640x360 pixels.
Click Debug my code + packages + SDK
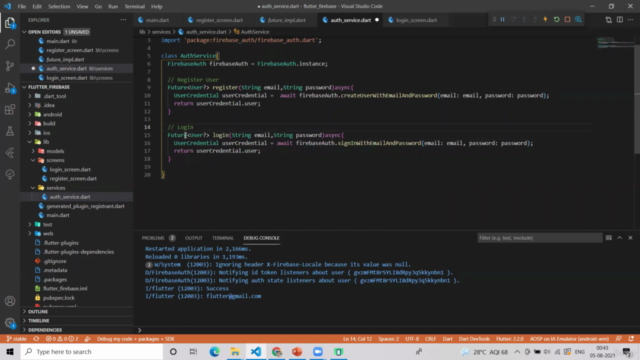136,339
